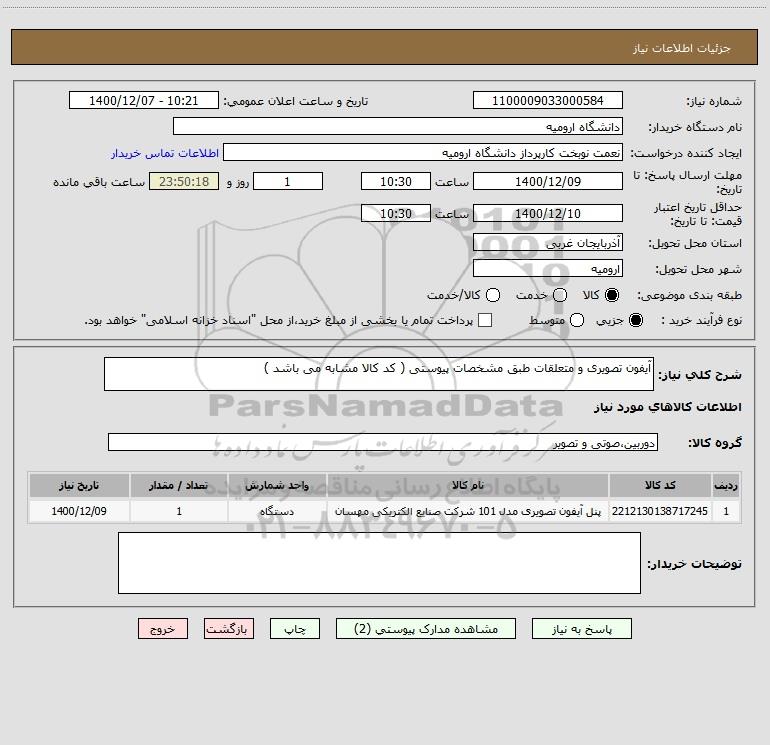Click delivery city ارومیه field
This screenshot has height=745, width=770.
548,268
